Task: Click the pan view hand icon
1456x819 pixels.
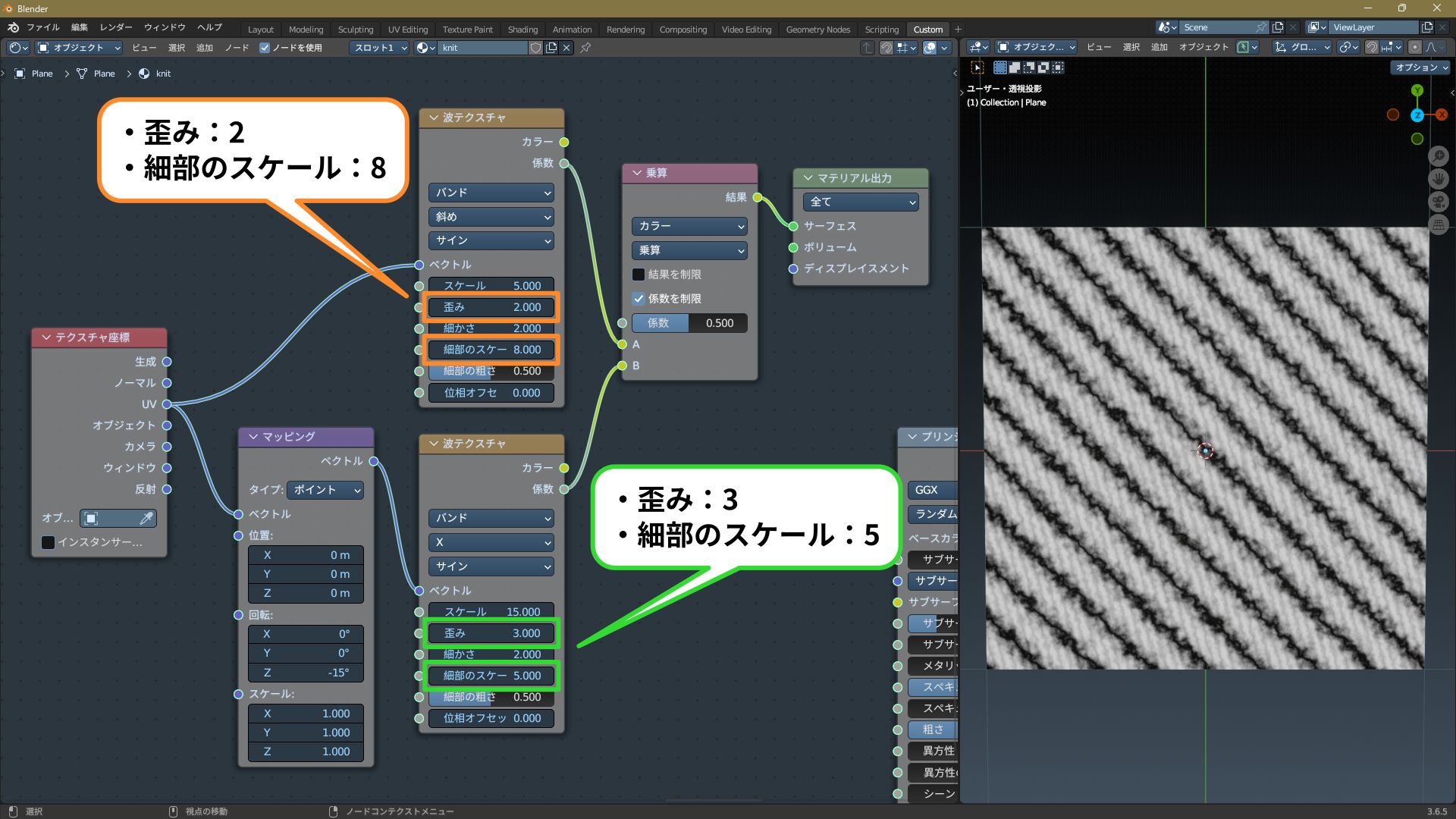Action: pos(1438,179)
